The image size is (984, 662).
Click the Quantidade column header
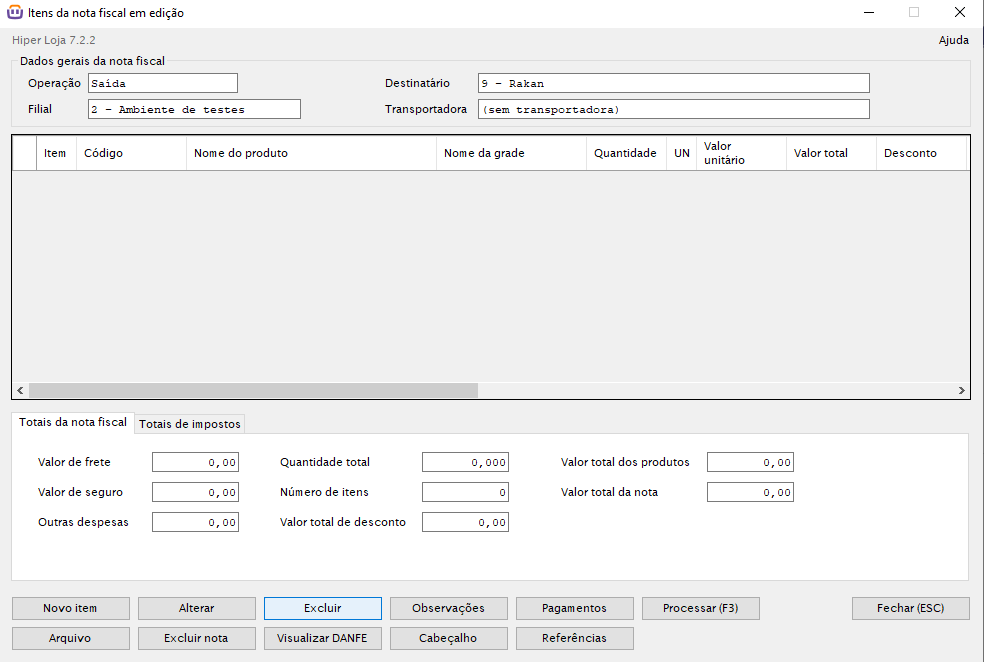pyautogui.click(x=626, y=153)
